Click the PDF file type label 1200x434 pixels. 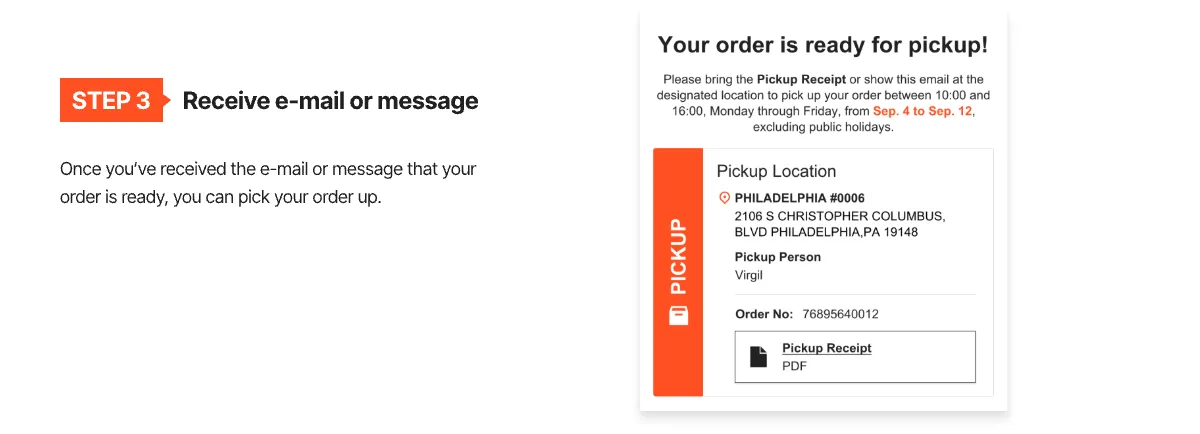[794, 366]
